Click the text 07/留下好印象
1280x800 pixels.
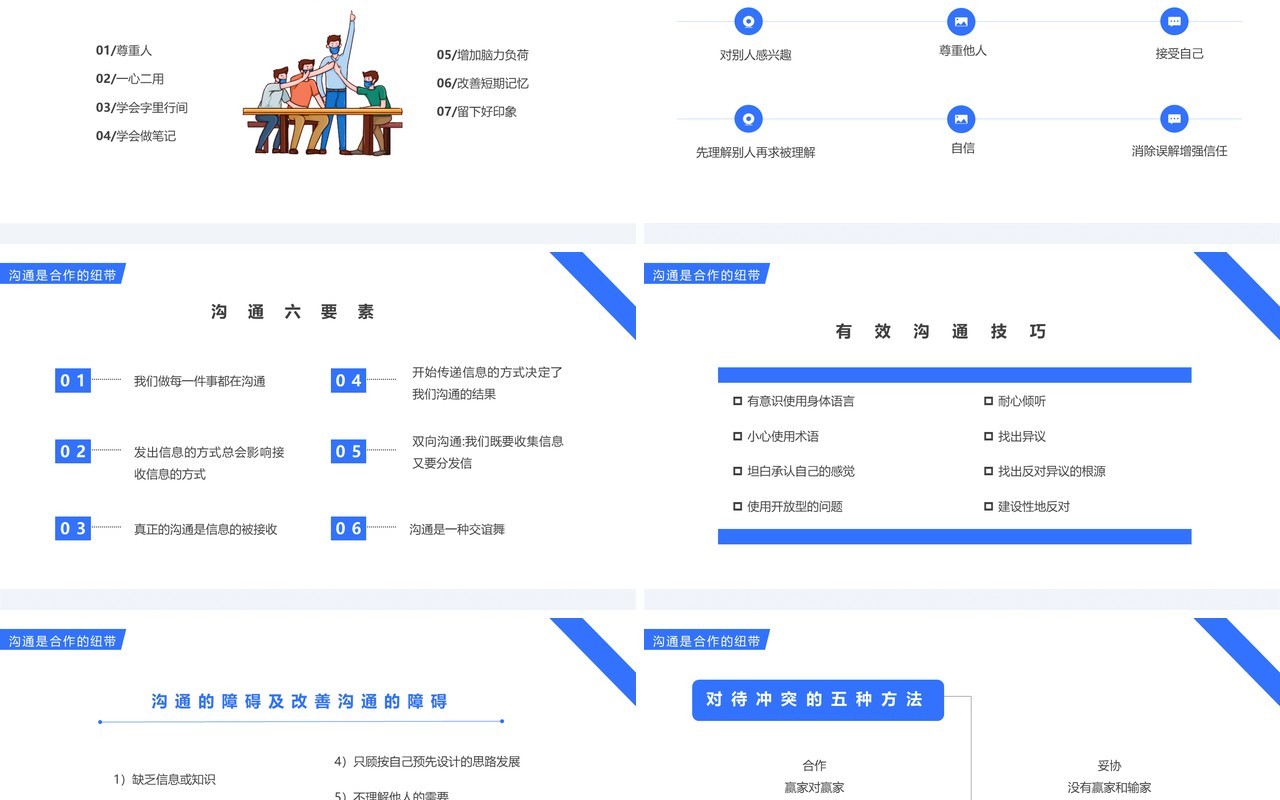477,112
